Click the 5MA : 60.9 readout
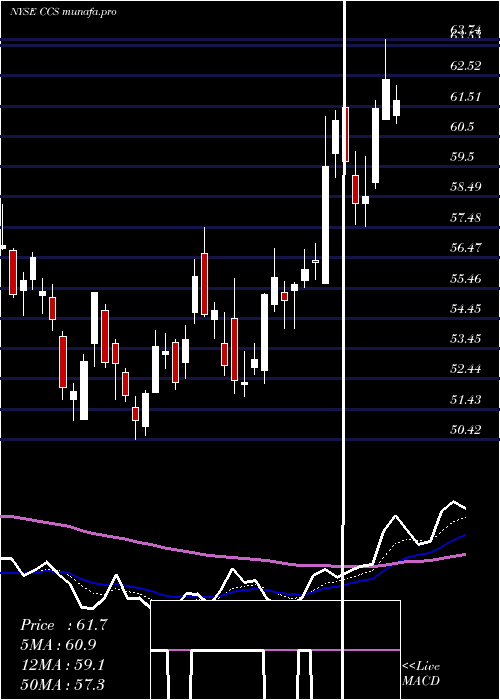This screenshot has height=700, width=500. [x=59, y=645]
